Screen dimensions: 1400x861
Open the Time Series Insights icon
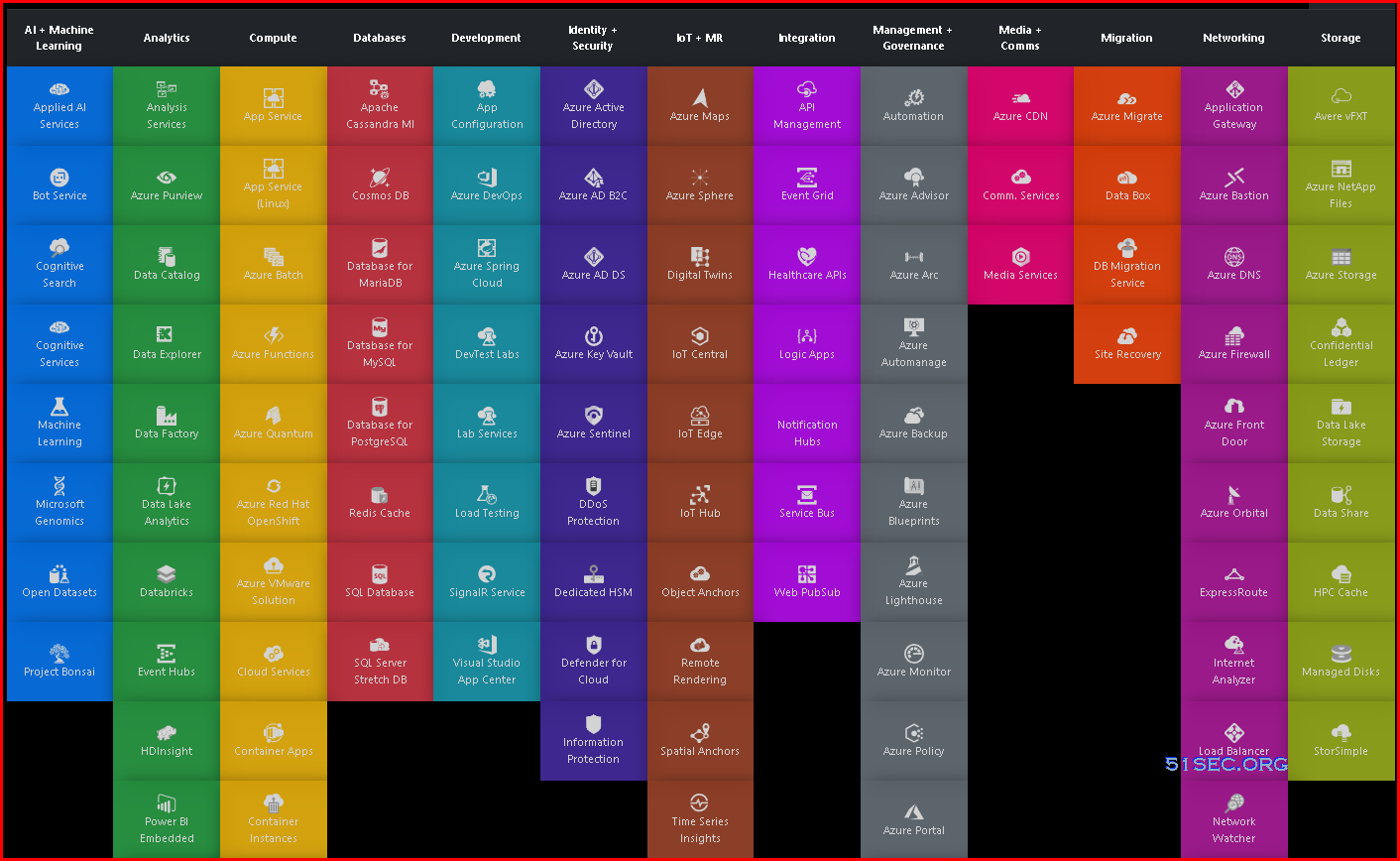coord(700,803)
